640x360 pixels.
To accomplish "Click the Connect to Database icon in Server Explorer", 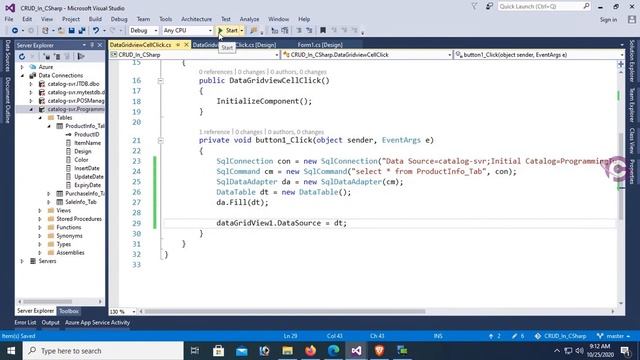I will (47, 56).
